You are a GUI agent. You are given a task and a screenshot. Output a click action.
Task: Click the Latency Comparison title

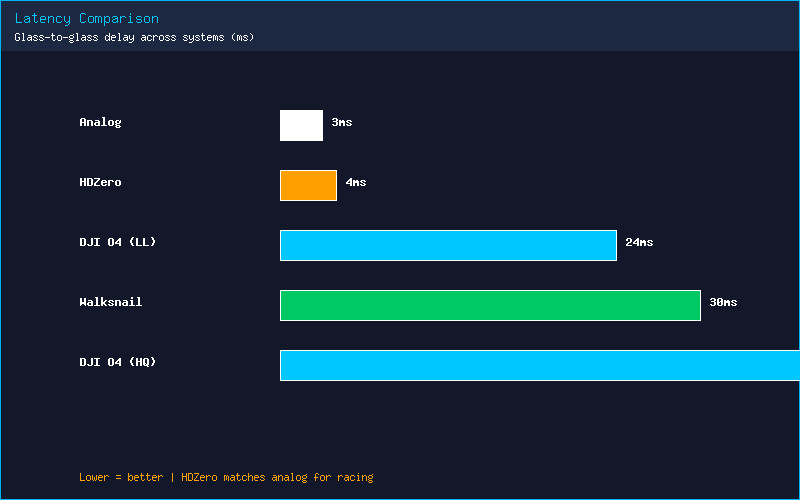[x=87, y=18]
